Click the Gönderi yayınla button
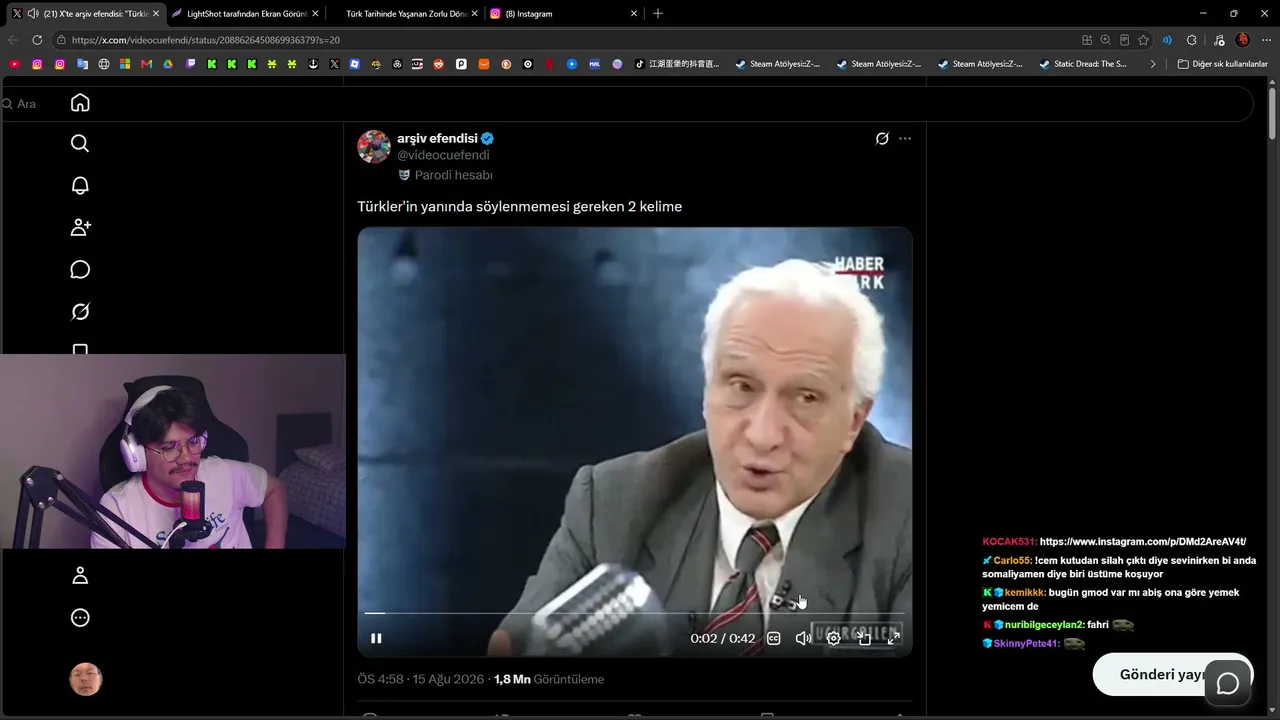 coord(1172,674)
